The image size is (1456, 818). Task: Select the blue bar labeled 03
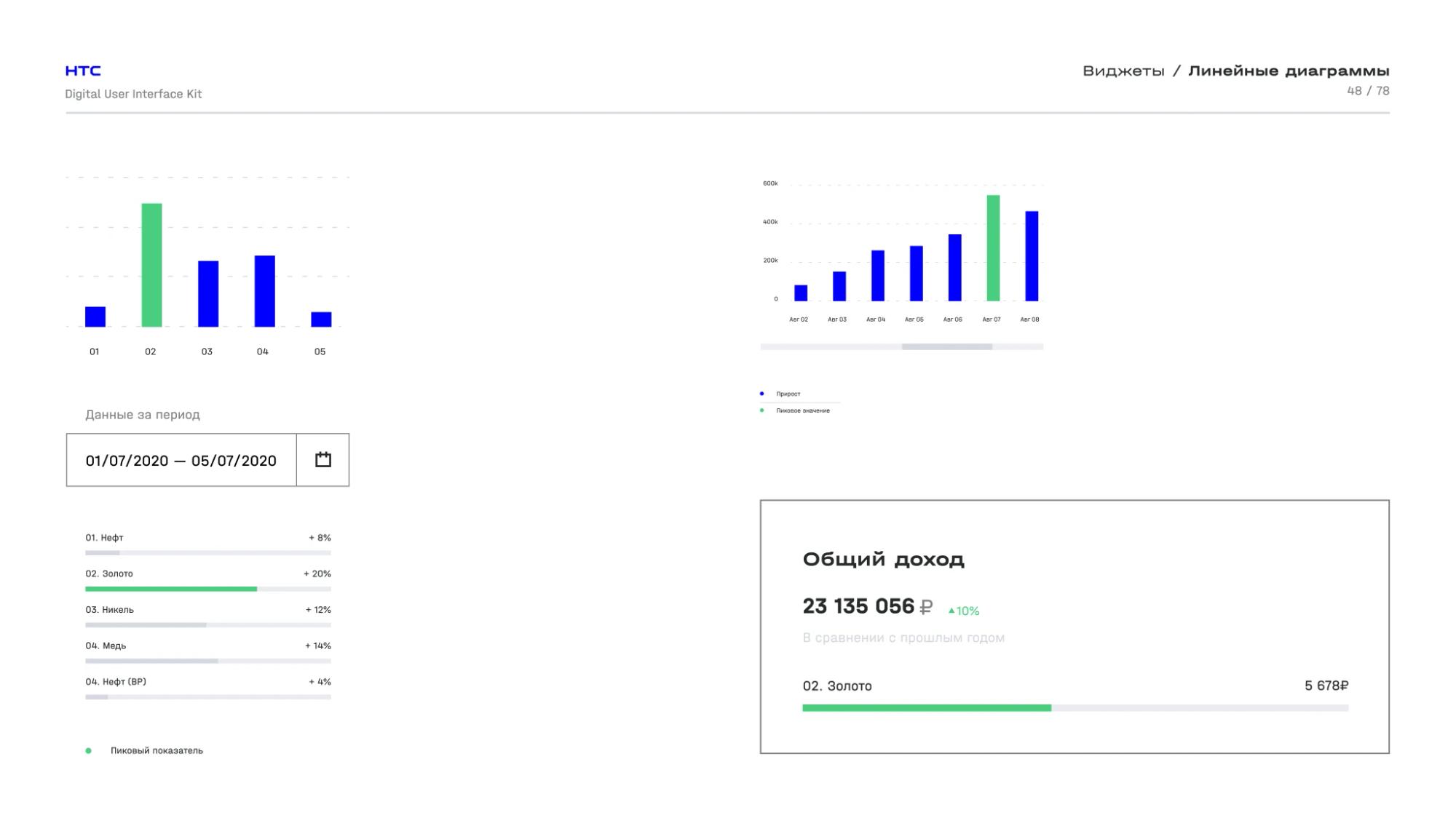[x=208, y=294]
